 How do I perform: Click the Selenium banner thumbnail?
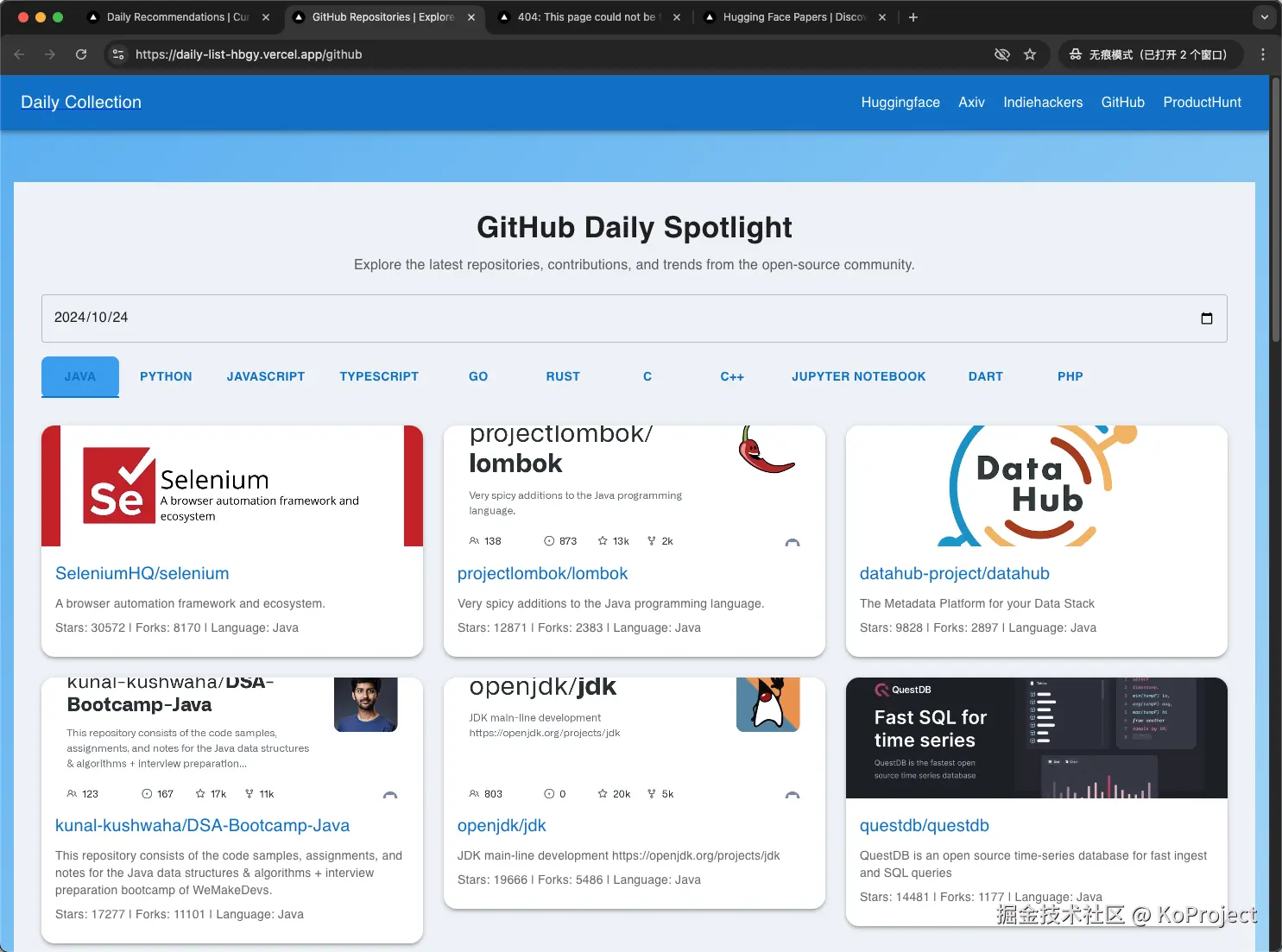pyautogui.click(x=232, y=486)
